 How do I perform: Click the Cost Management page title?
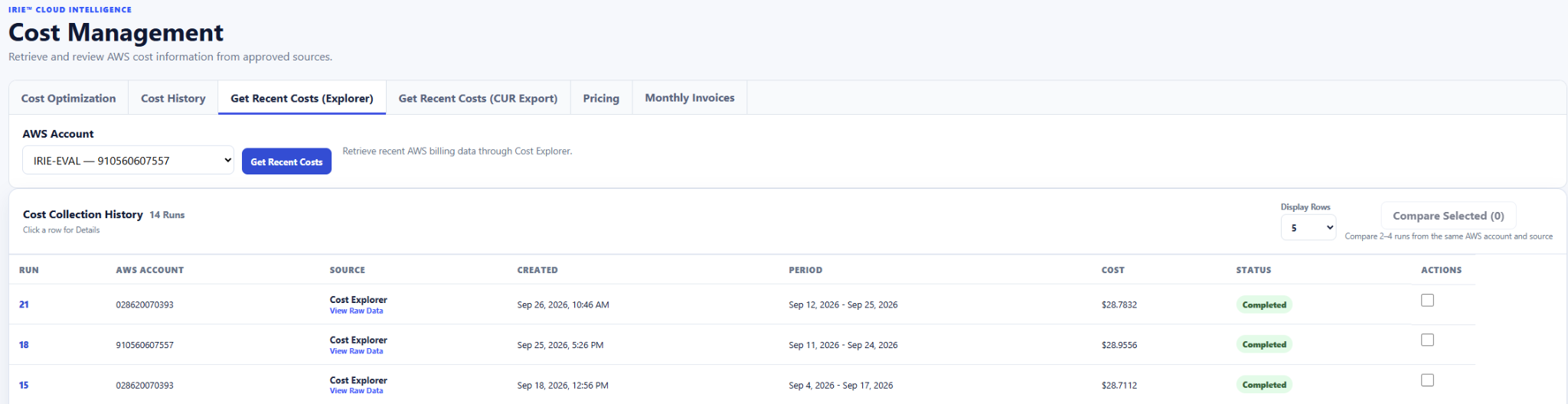tap(116, 32)
